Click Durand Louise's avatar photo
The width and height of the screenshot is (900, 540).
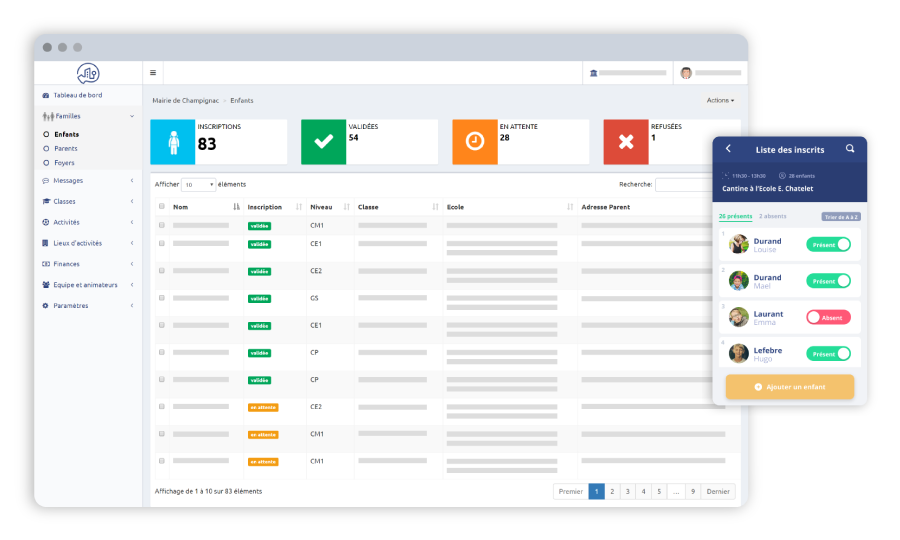(x=739, y=244)
